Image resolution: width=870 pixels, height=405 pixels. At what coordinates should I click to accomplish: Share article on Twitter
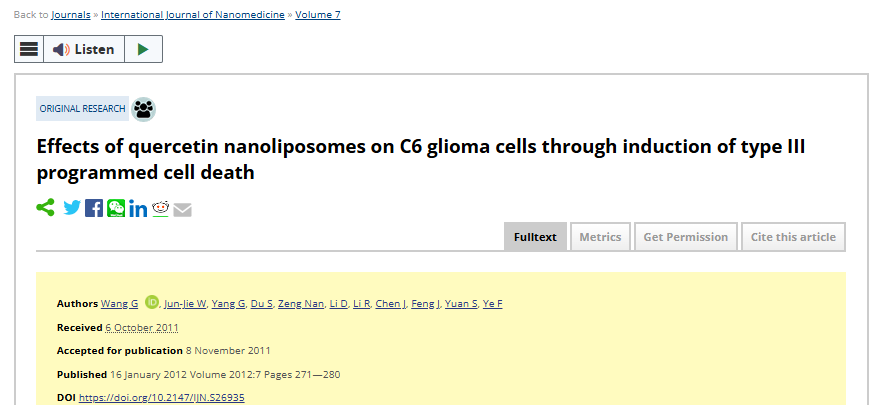pyautogui.click(x=72, y=208)
